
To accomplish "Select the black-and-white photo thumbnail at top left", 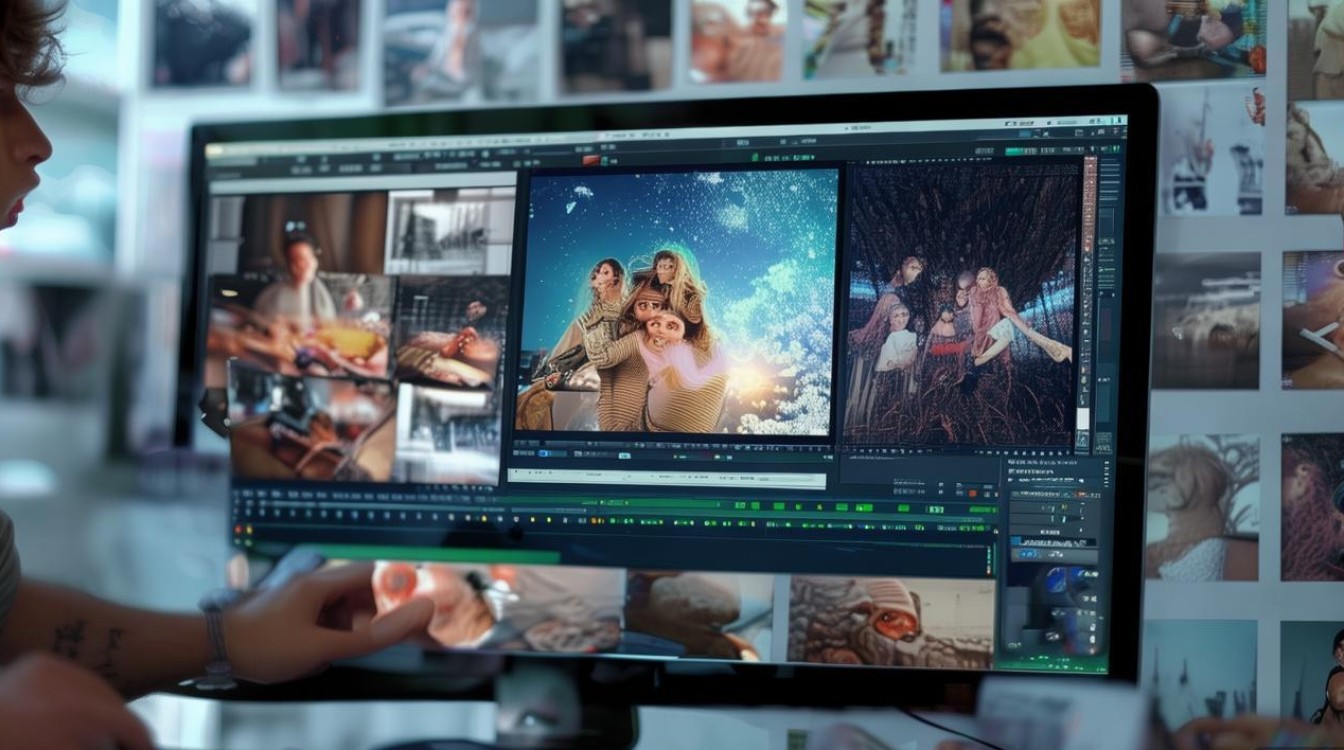I will 449,232.
